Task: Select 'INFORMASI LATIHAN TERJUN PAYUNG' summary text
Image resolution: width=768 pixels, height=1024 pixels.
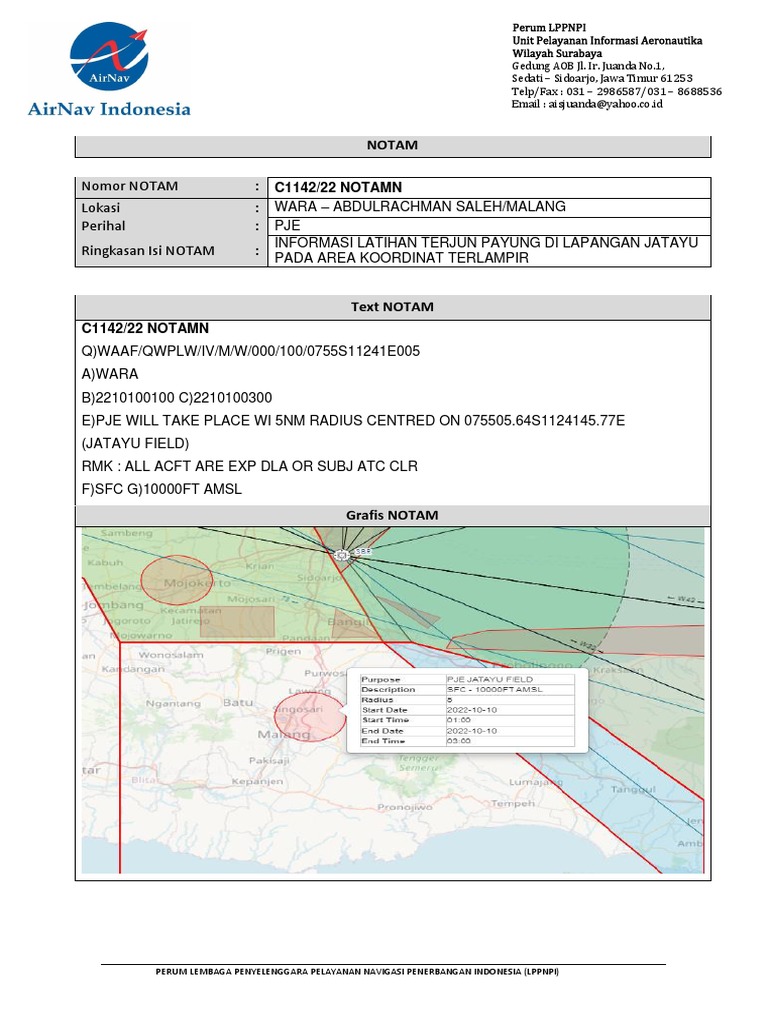Action: [x=486, y=250]
